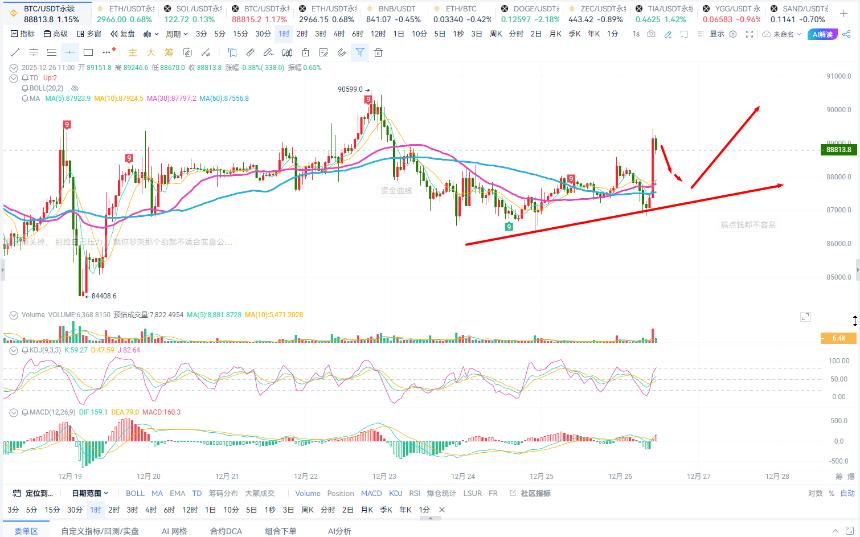Toggle BOLL indicator visibility eye icon
The image size is (860, 537).
pos(75,88)
